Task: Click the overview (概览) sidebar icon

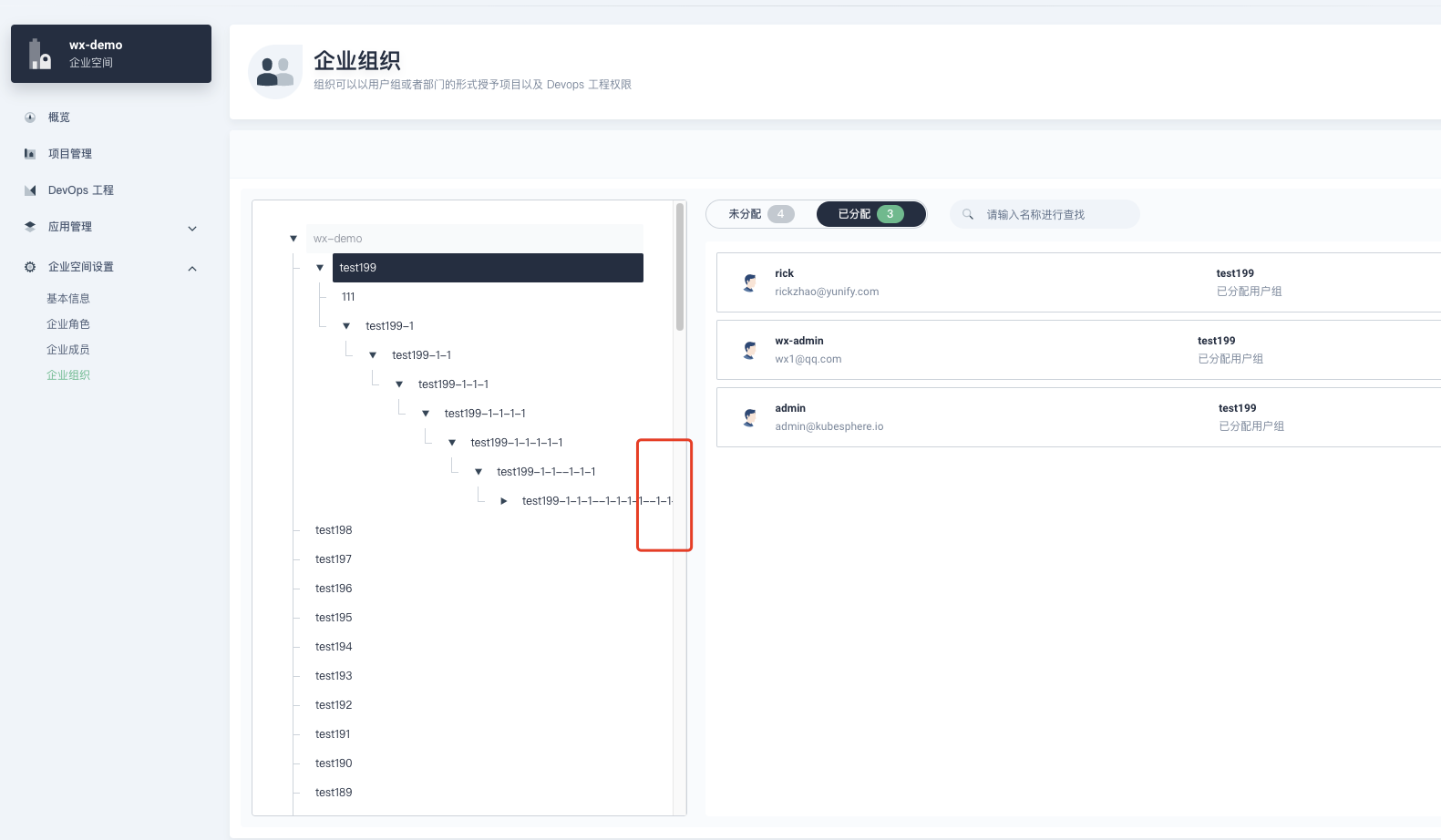Action: coord(30,118)
